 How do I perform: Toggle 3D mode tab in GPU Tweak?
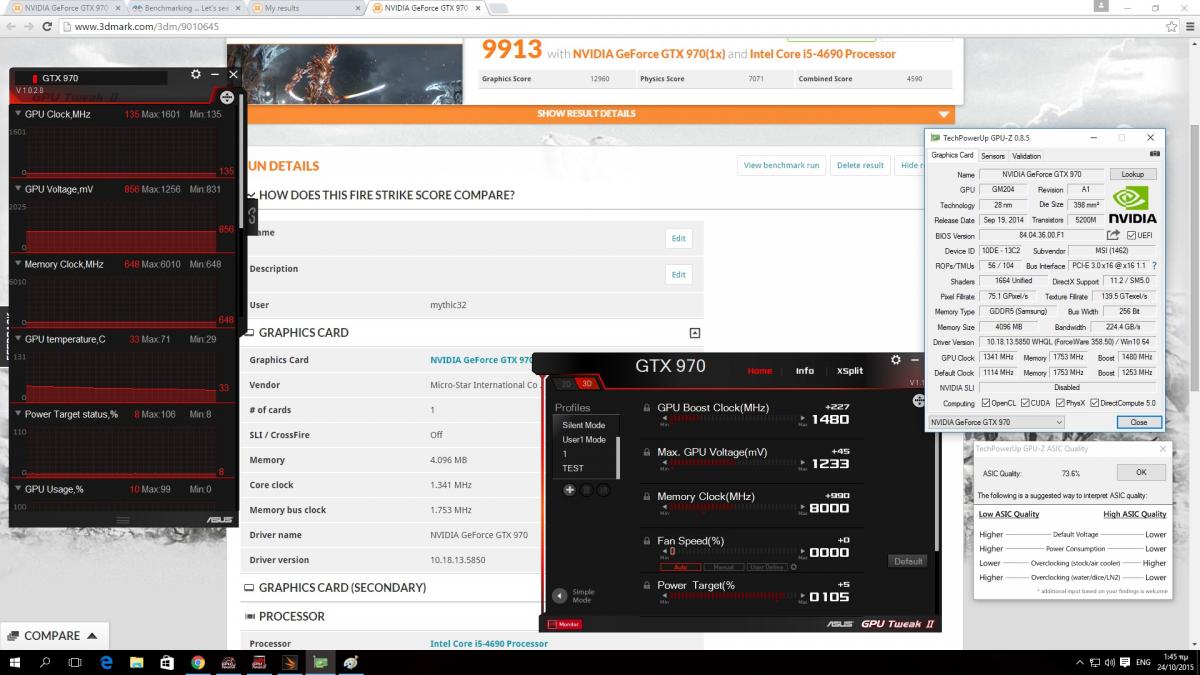coord(587,384)
